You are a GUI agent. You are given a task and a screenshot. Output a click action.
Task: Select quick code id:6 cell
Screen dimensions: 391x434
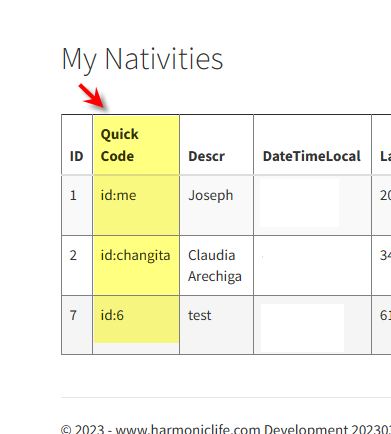point(136,325)
